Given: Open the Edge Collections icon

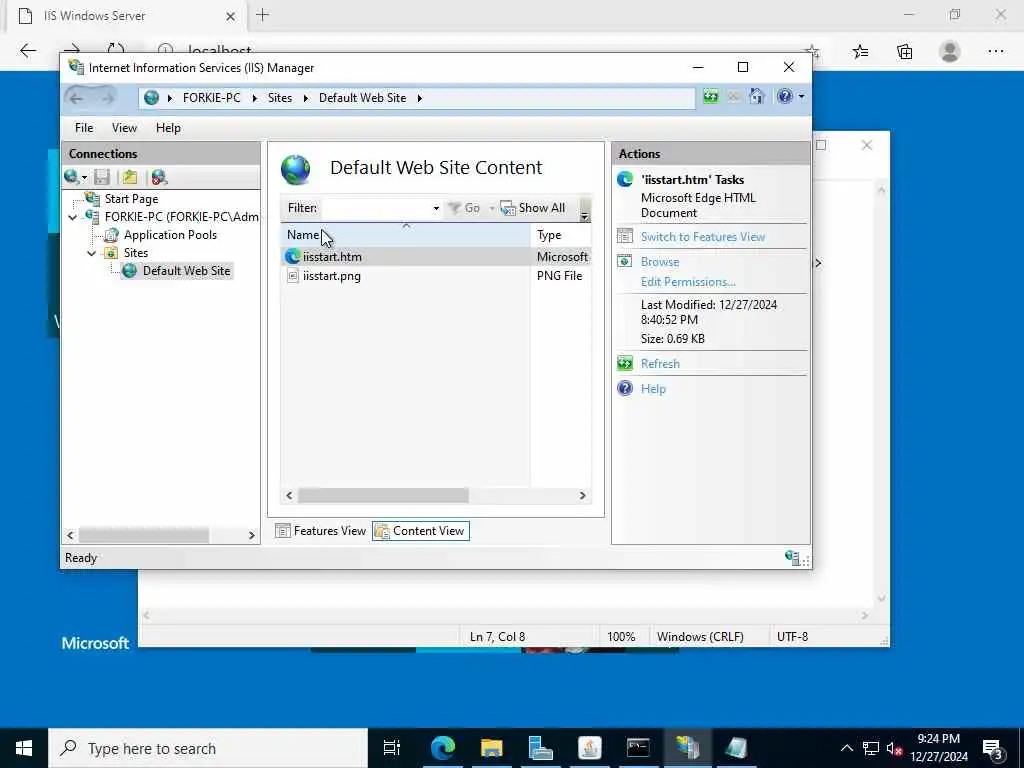Looking at the screenshot, I should [904, 52].
